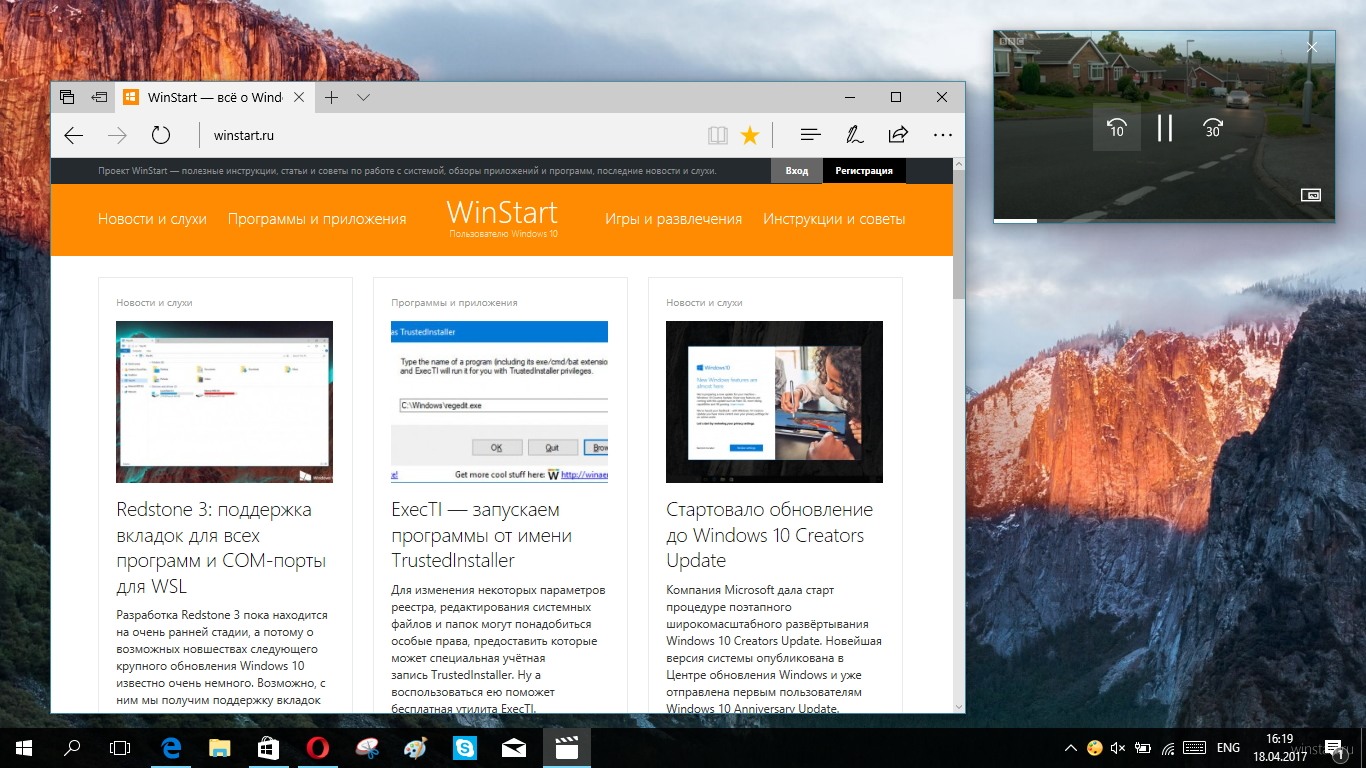The image size is (1366, 768).
Task: Open Redstone 3 article headline
Action: [x=221, y=548]
